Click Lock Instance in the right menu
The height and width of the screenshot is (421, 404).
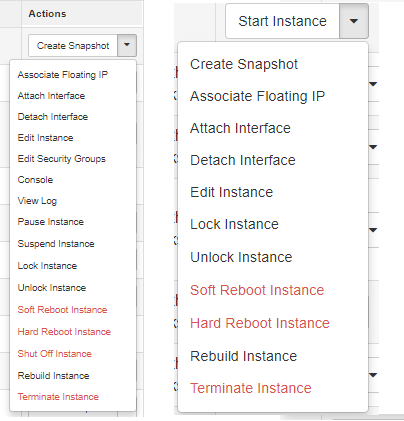coord(234,224)
